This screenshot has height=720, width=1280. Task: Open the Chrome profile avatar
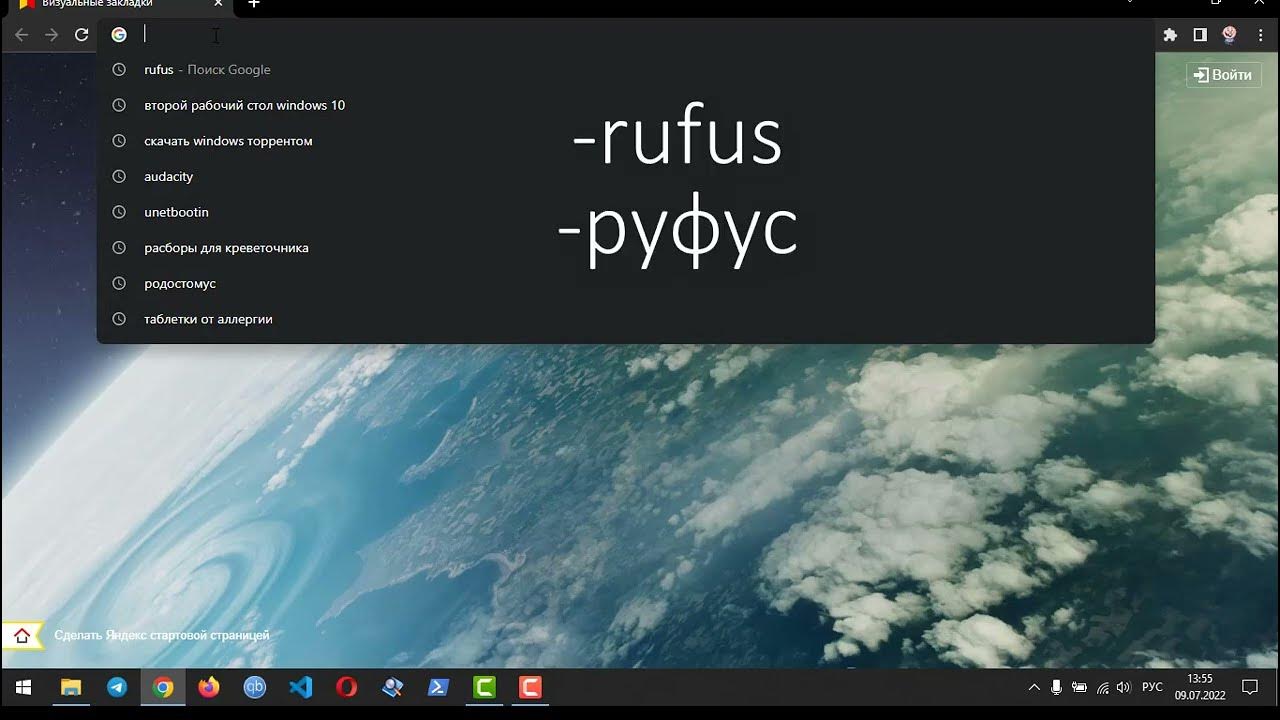1230,35
